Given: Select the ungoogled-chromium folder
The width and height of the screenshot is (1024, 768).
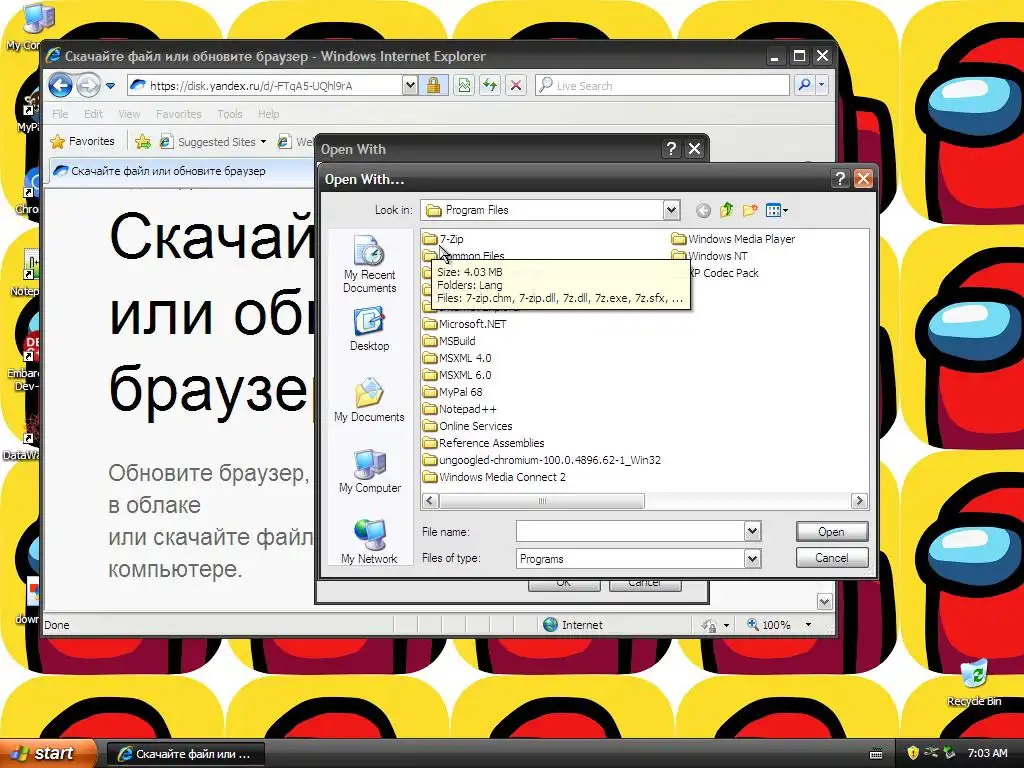Looking at the screenshot, I should pos(542,460).
